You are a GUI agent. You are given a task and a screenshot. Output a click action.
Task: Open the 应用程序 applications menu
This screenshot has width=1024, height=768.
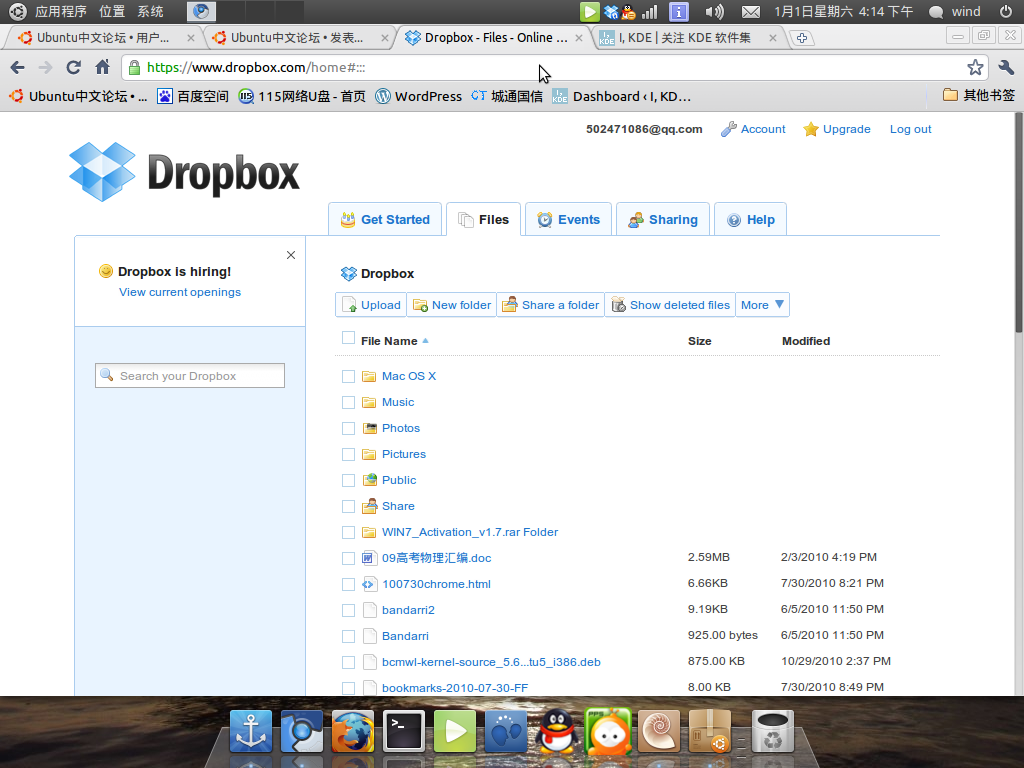pyautogui.click(x=61, y=12)
